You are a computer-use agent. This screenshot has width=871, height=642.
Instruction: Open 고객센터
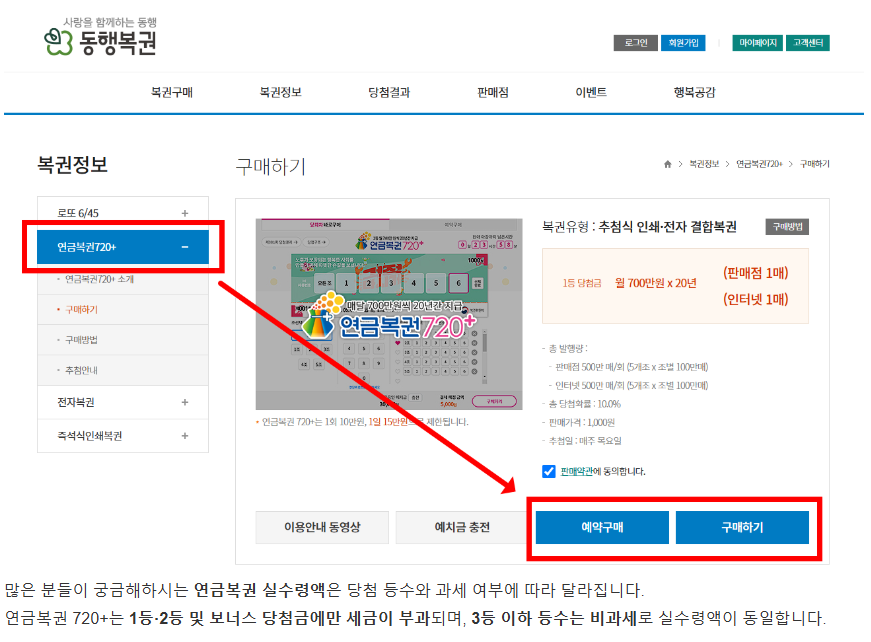click(808, 43)
